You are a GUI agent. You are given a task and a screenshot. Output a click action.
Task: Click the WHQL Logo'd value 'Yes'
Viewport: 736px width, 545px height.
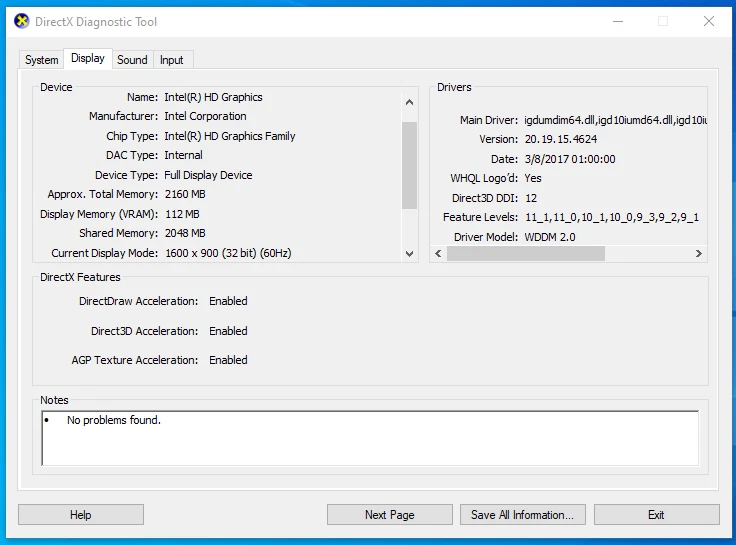pyautogui.click(x=533, y=178)
